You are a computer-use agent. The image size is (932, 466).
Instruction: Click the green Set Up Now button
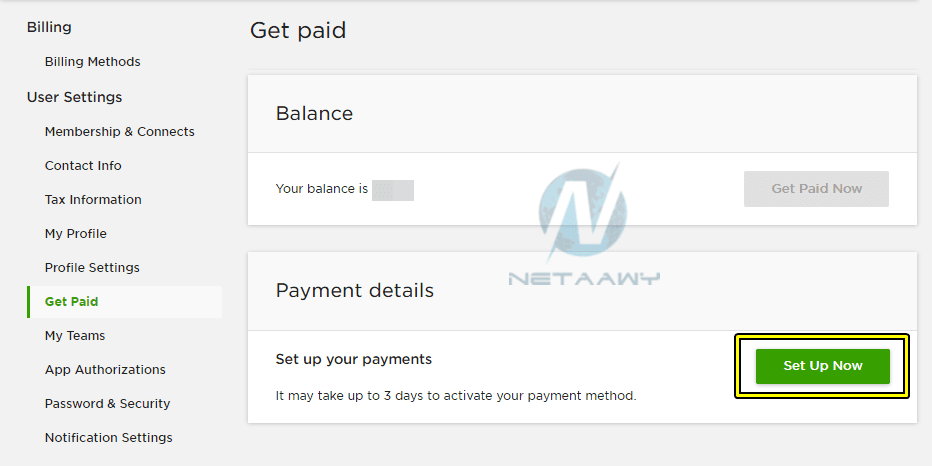click(823, 366)
